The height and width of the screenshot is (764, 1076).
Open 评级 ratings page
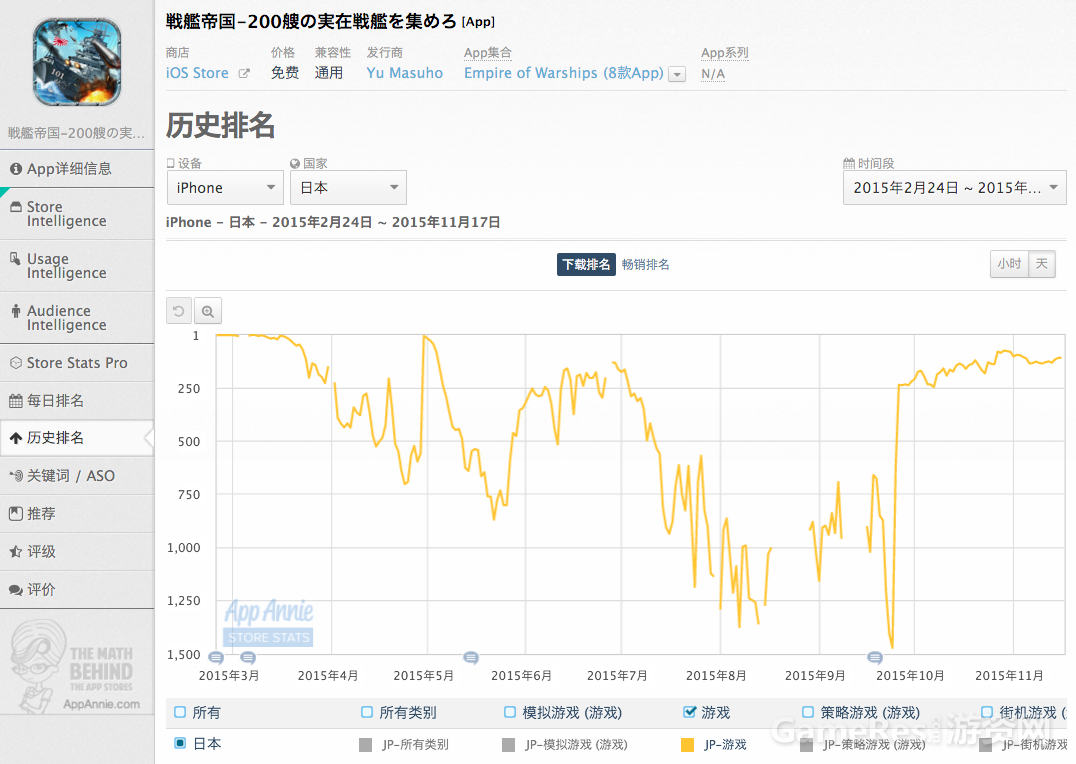pos(77,551)
